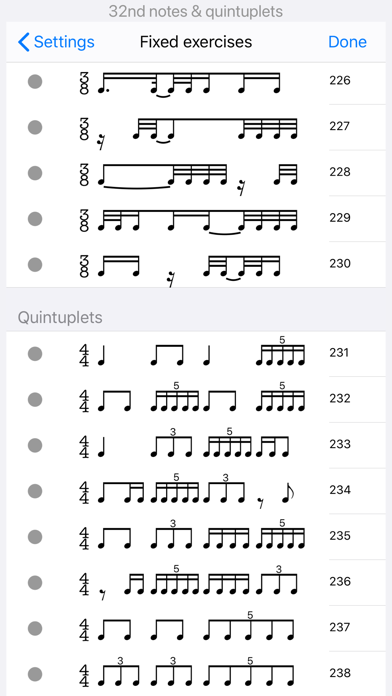392x696 pixels.
Task: Pick the rhythm notation of exercise 236
Action: click(x=188, y=581)
